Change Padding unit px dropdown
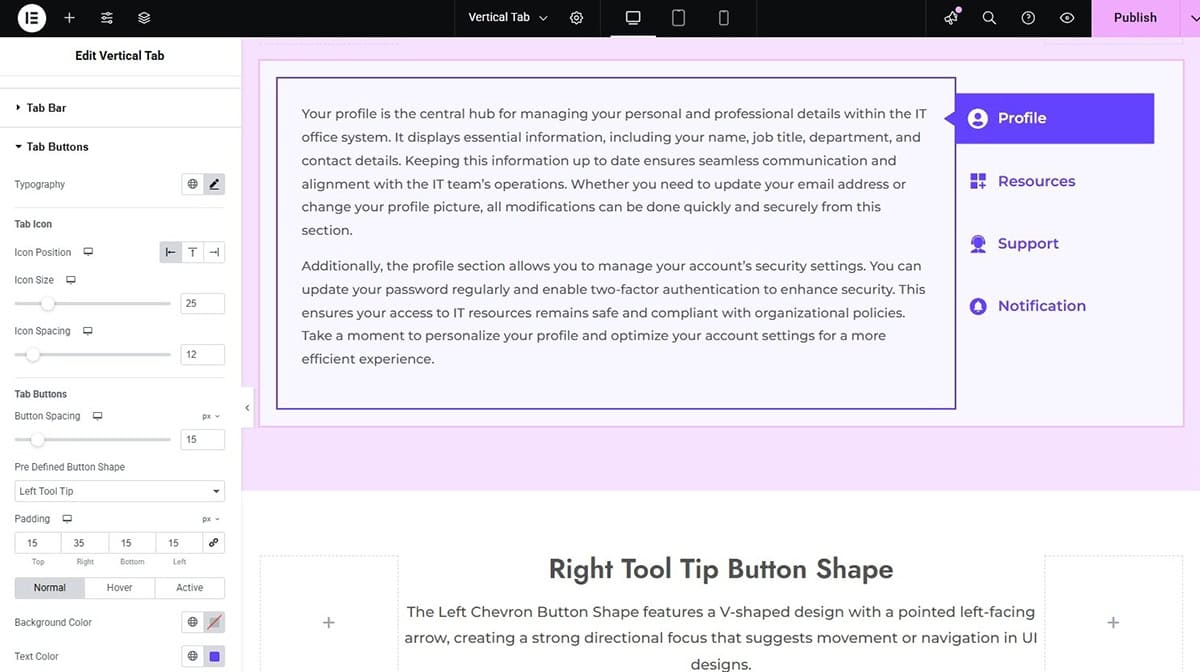This screenshot has height=672, width=1200. click(210, 519)
